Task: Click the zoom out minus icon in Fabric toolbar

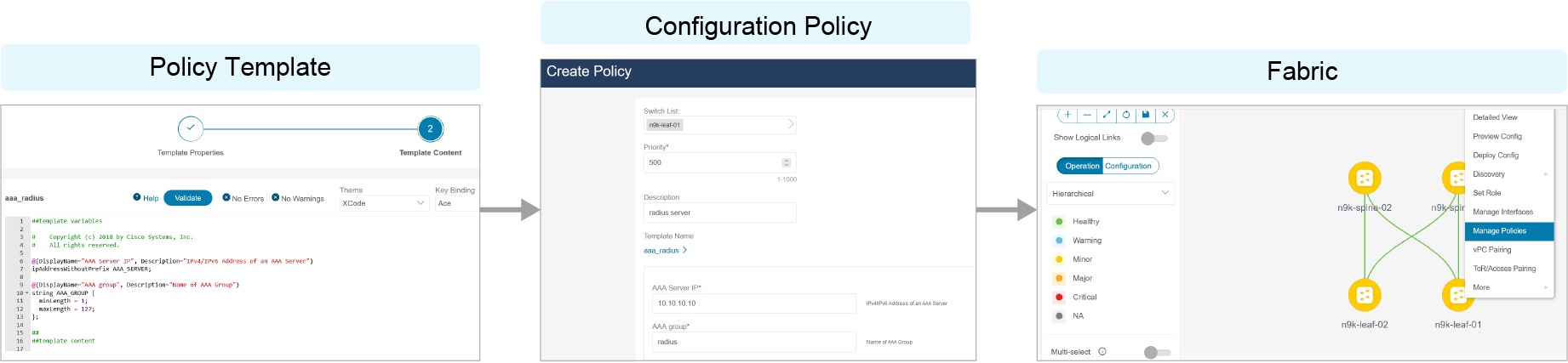Action: click(1087, 115)
